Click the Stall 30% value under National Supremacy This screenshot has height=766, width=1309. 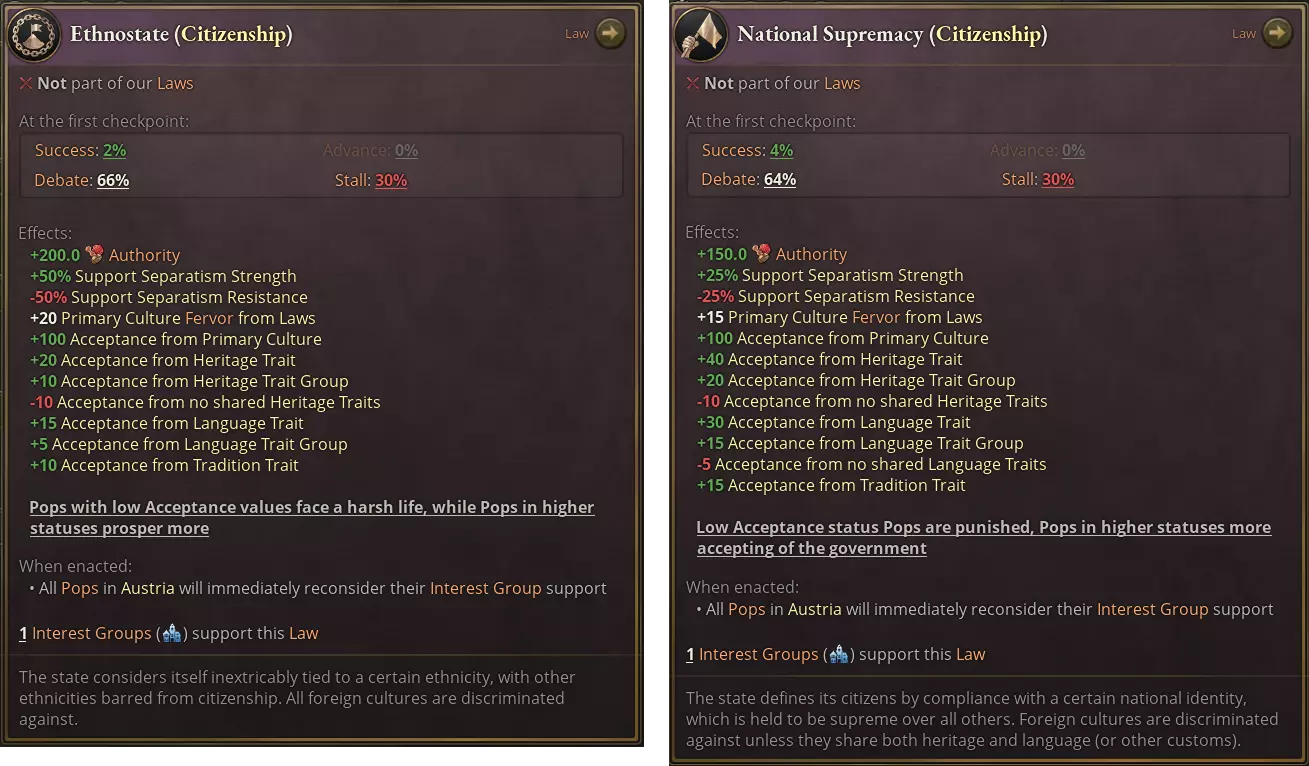click(1058, 180)
